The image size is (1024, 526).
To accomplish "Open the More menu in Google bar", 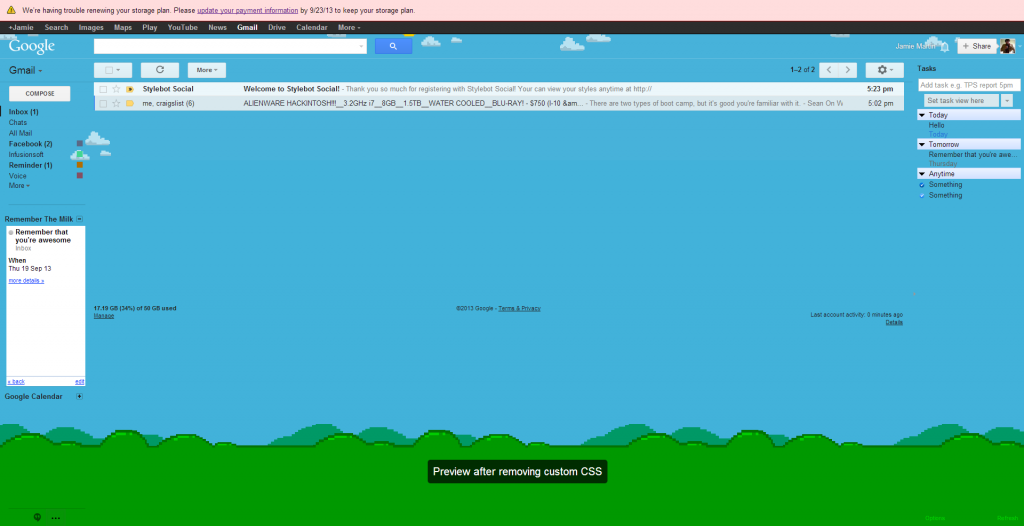I will (349, 27).
